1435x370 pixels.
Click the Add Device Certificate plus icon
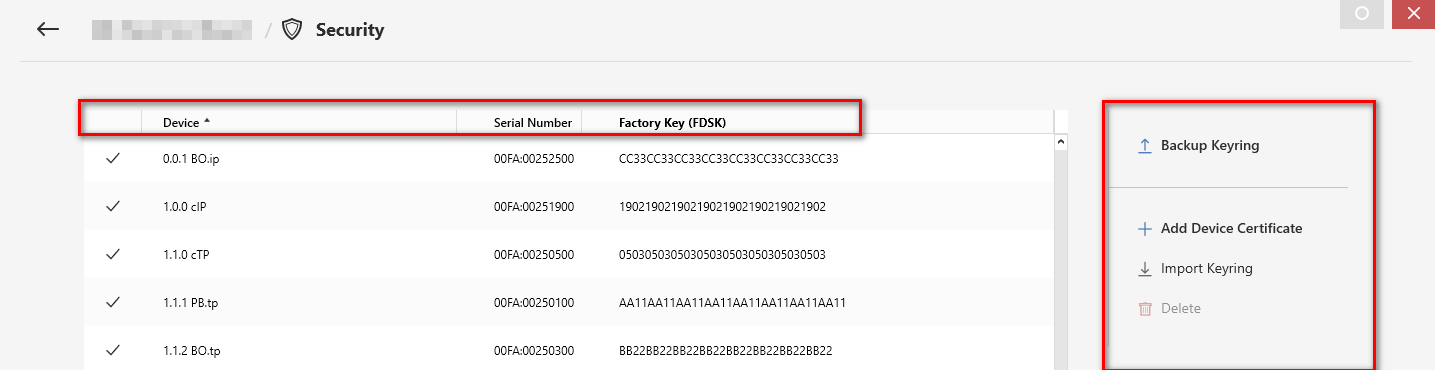[x=1145, y=229]
